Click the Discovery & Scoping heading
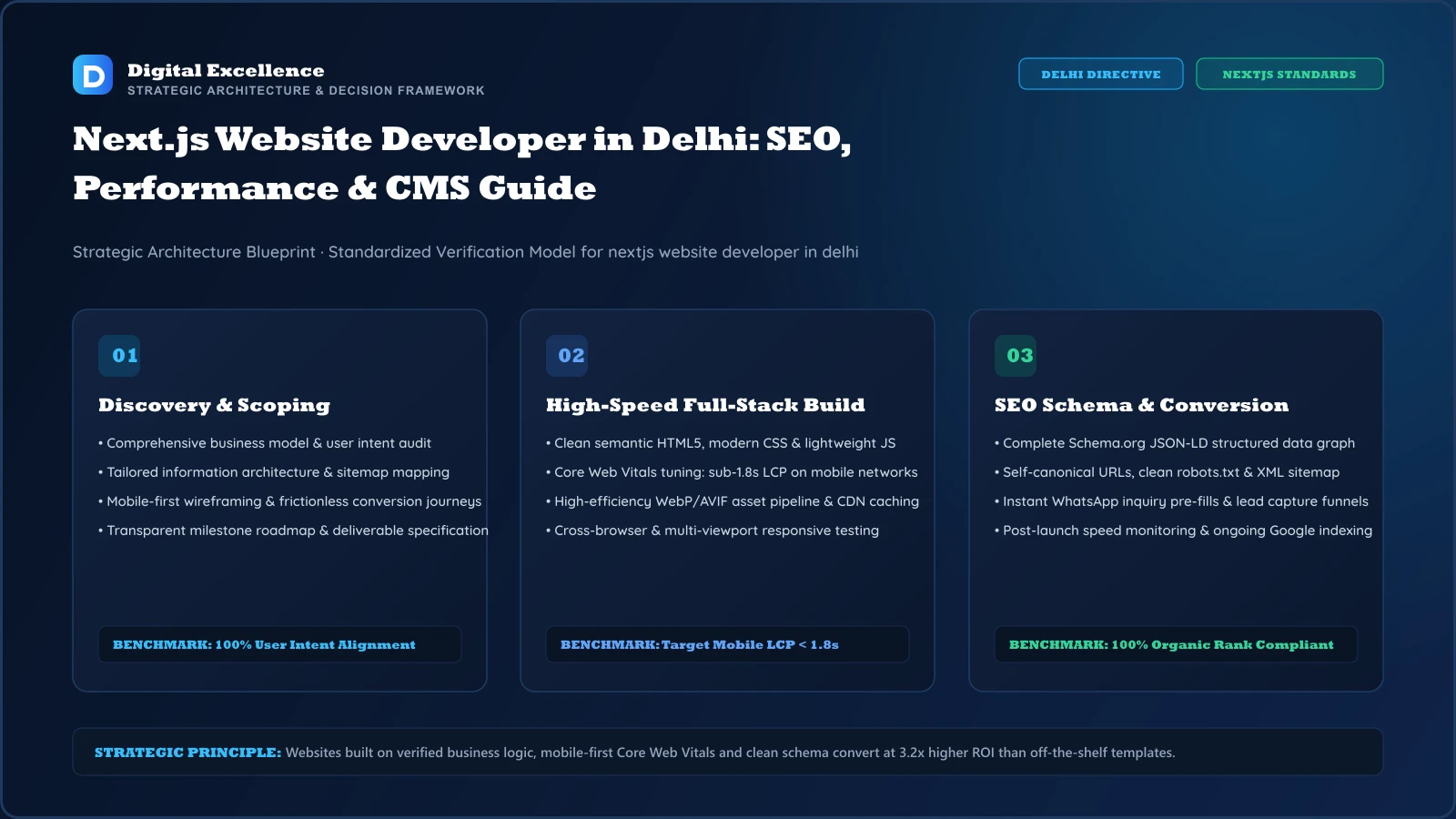The image size is (1456, 819). [x=214, y=406]
